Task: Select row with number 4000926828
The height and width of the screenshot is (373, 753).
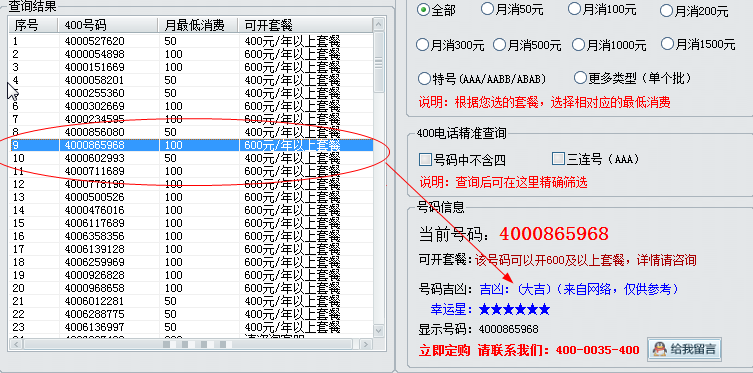Action: pyautogui.click(x=191, y=275)
